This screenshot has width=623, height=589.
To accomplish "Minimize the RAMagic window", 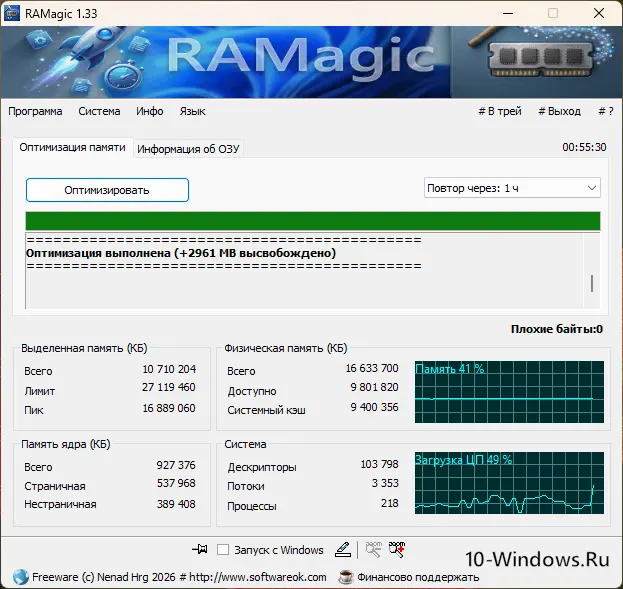I will click(508, 13).
